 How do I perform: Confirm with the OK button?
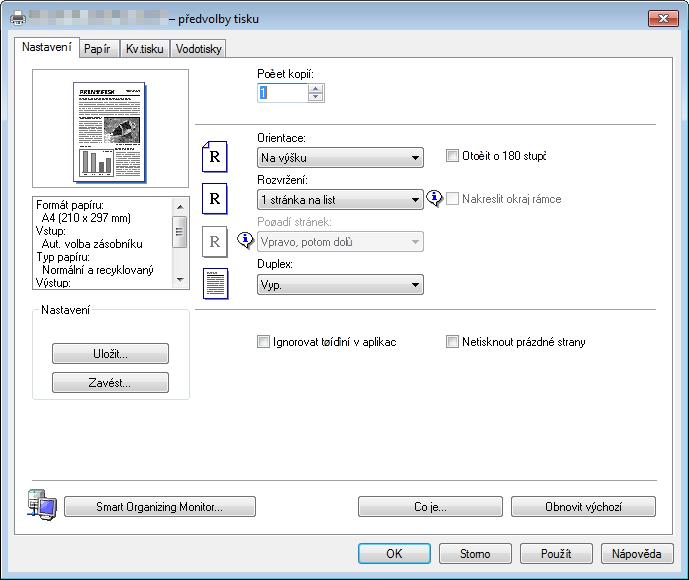pyautogui.click(x=394, y=554)
